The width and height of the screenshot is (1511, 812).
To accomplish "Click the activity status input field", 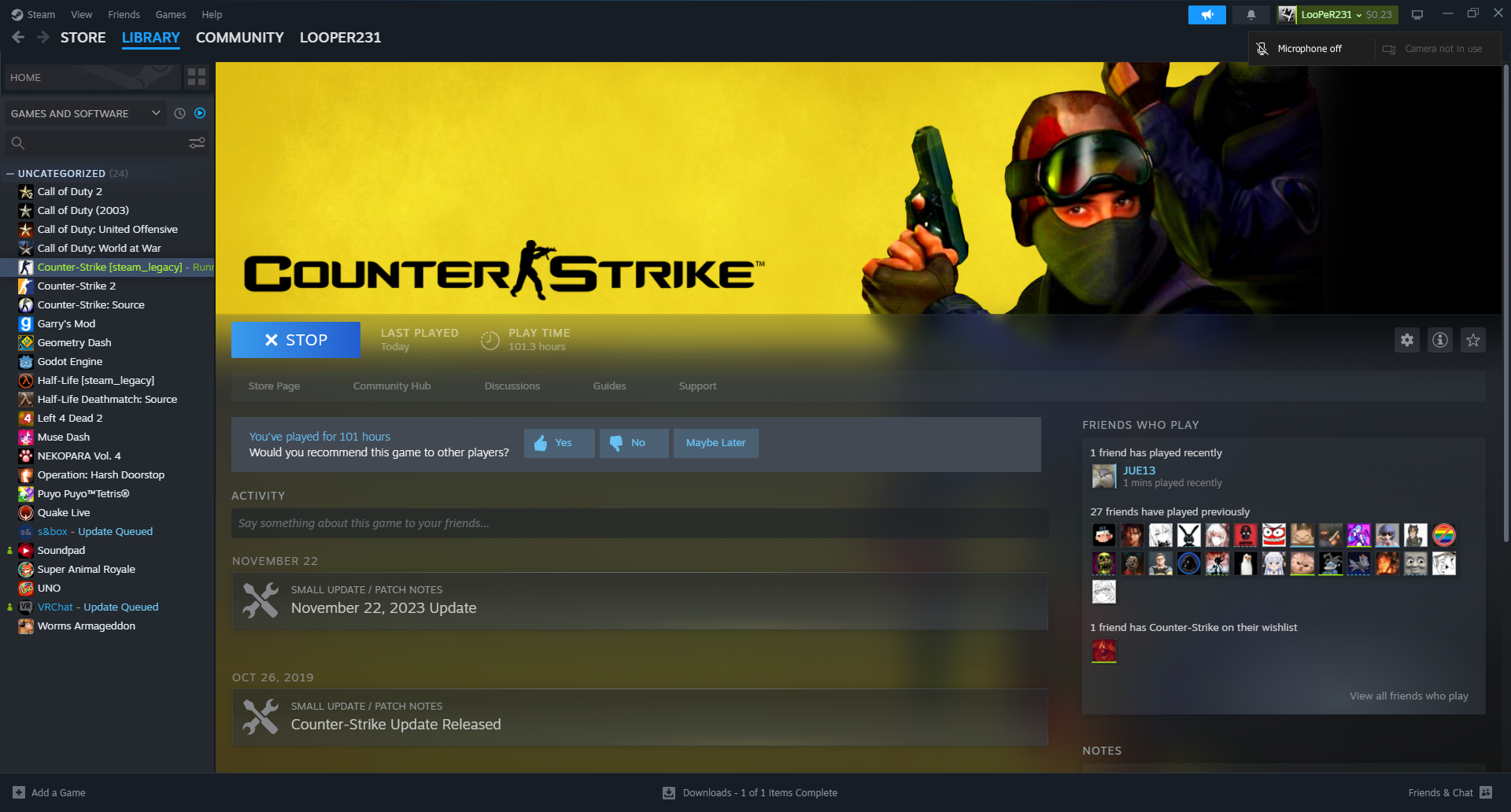I will click(639, 523).
